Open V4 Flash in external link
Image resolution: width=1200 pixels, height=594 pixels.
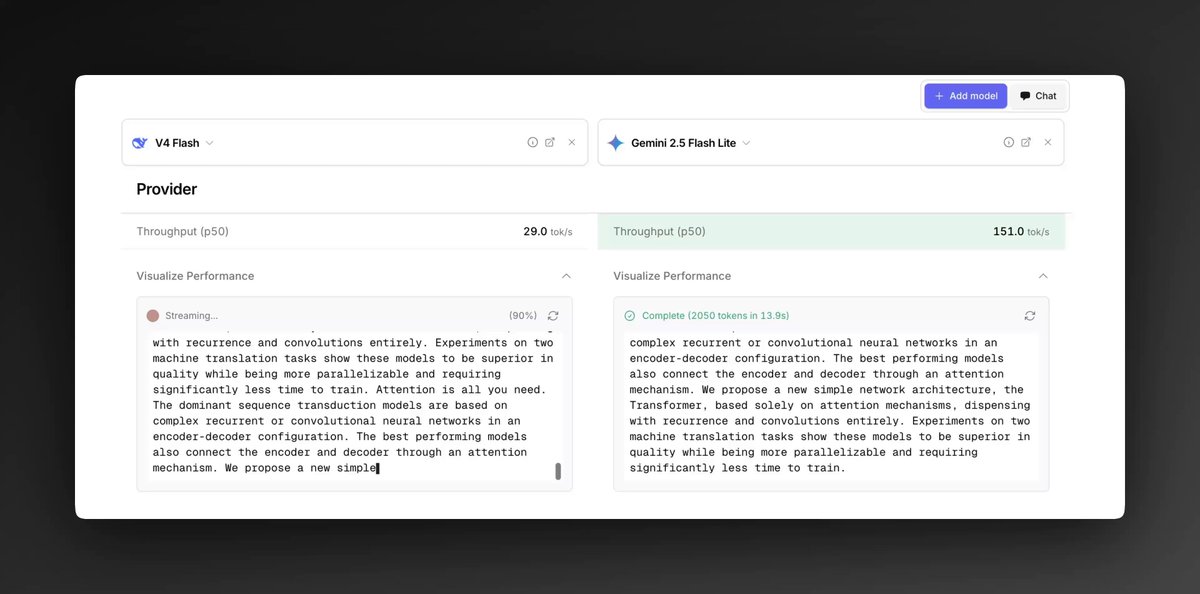click(550, 142)
